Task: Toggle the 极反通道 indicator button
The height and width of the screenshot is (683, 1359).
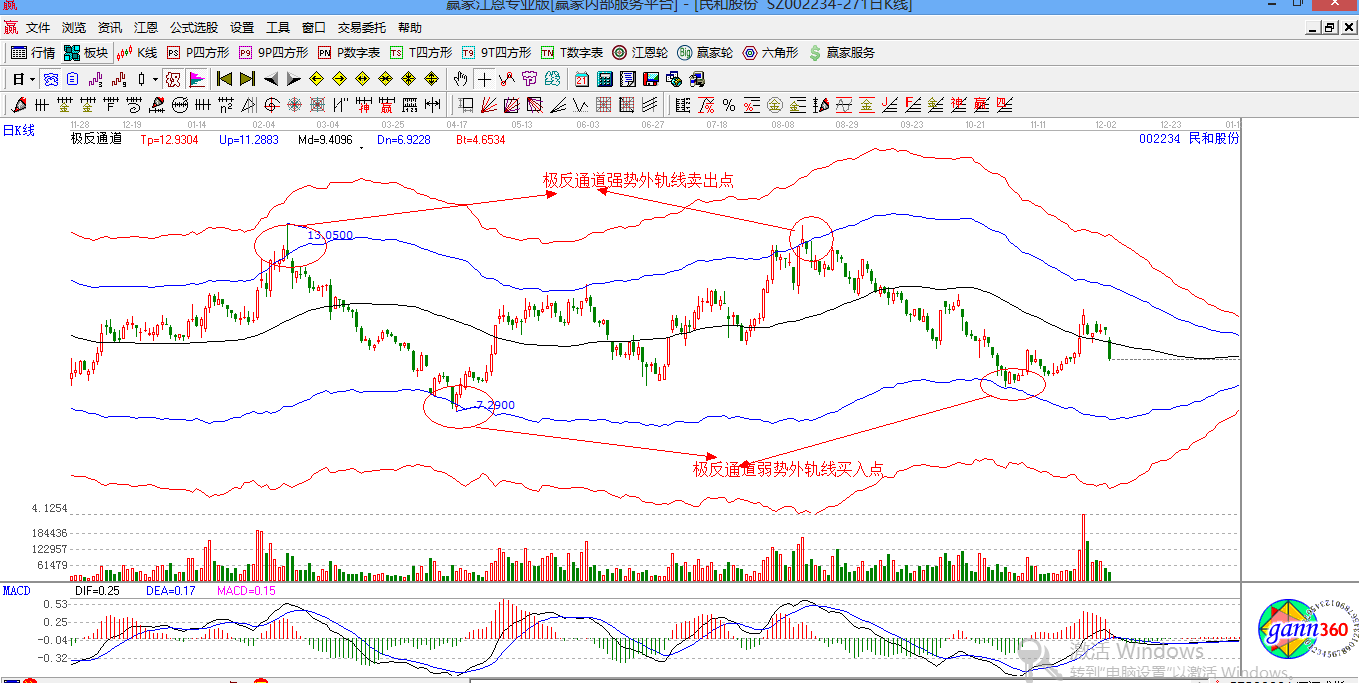Action: click(173, 79)
